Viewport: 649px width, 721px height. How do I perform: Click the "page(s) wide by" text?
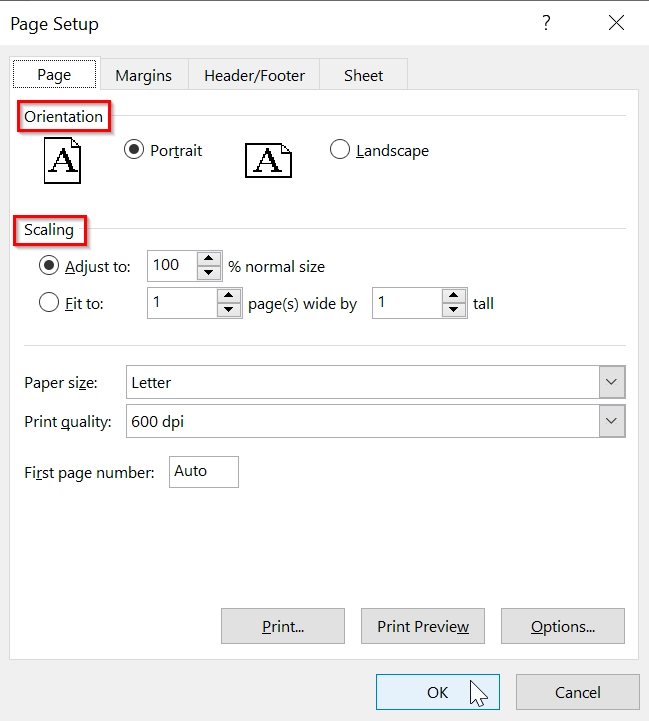coord(302,304)
